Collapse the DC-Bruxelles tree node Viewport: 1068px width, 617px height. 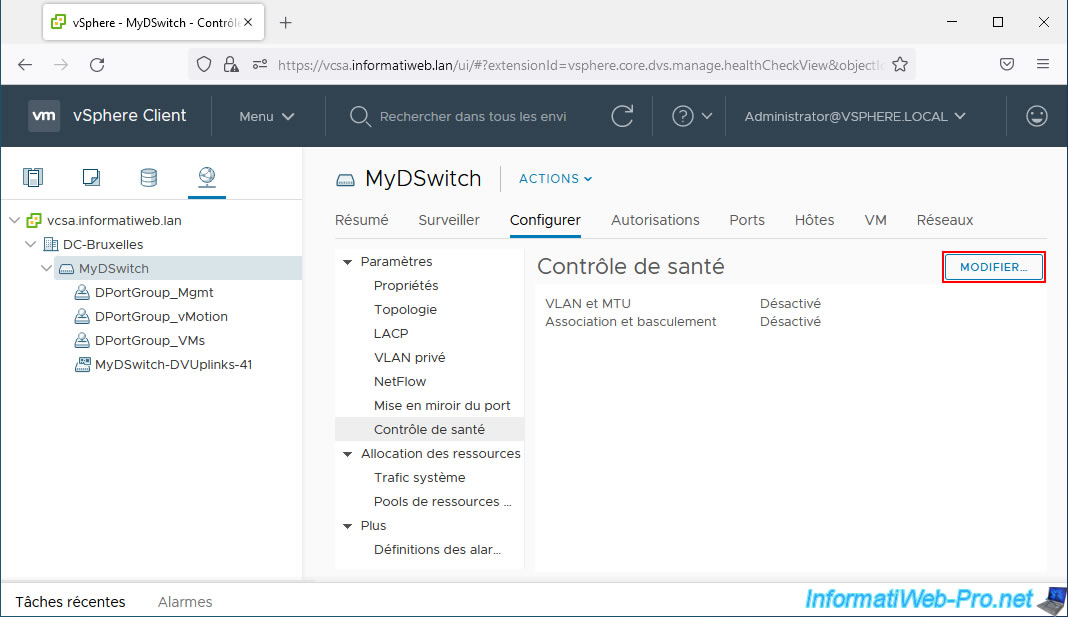tap(30, 244)
